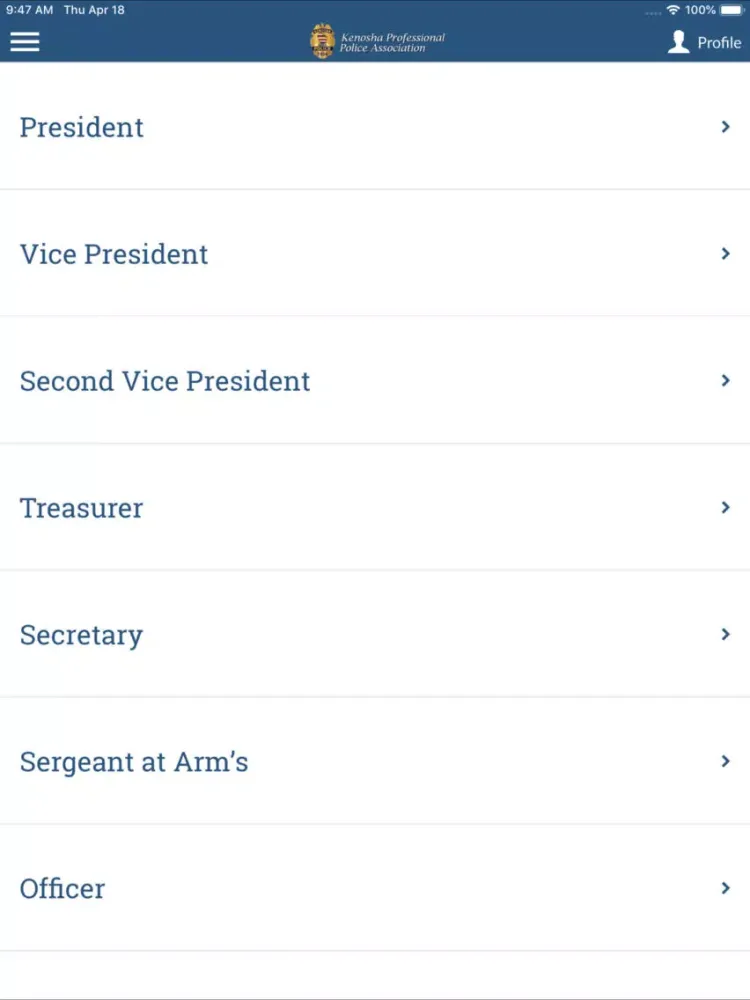750x1000 pixels.
Task: Open the Second Vice President entry
Action: 375,380
